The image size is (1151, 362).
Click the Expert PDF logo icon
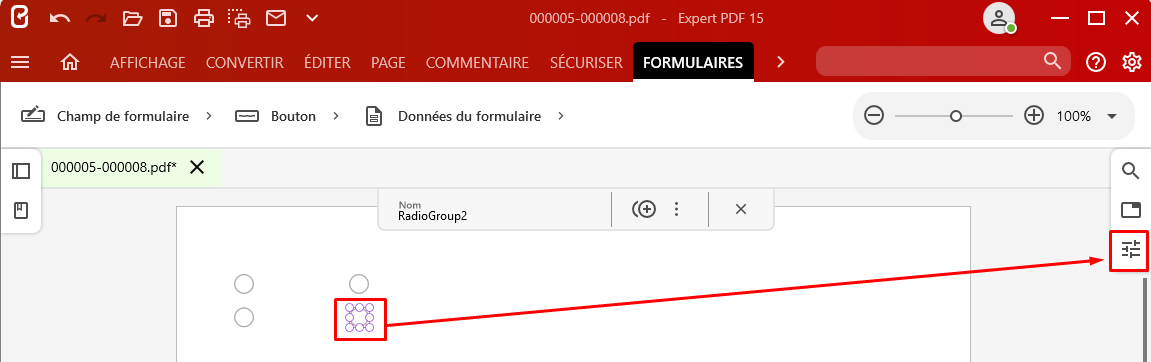[x=21, y=18]
